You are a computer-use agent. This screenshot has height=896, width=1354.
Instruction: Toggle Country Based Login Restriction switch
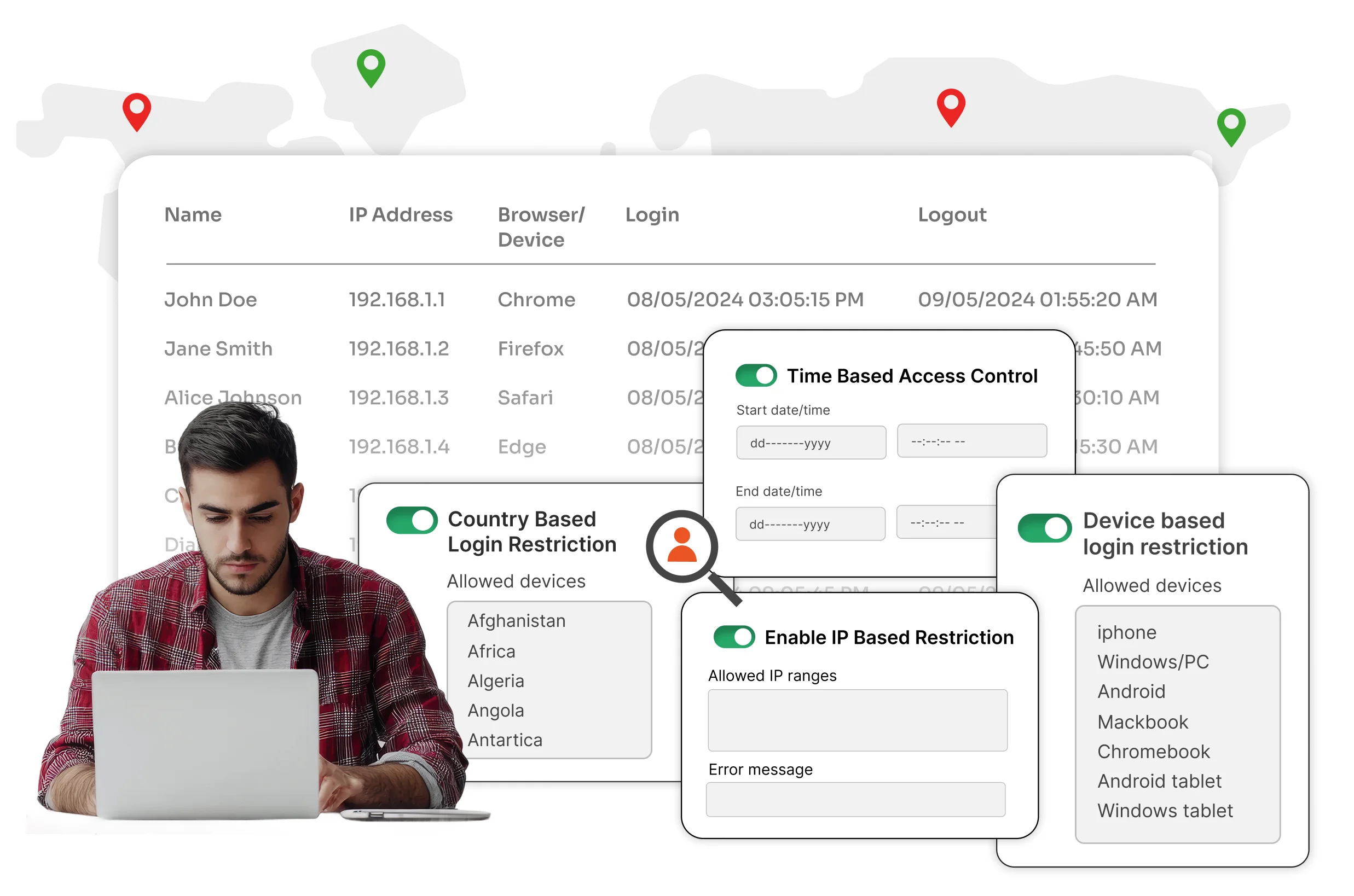point(412,520)
